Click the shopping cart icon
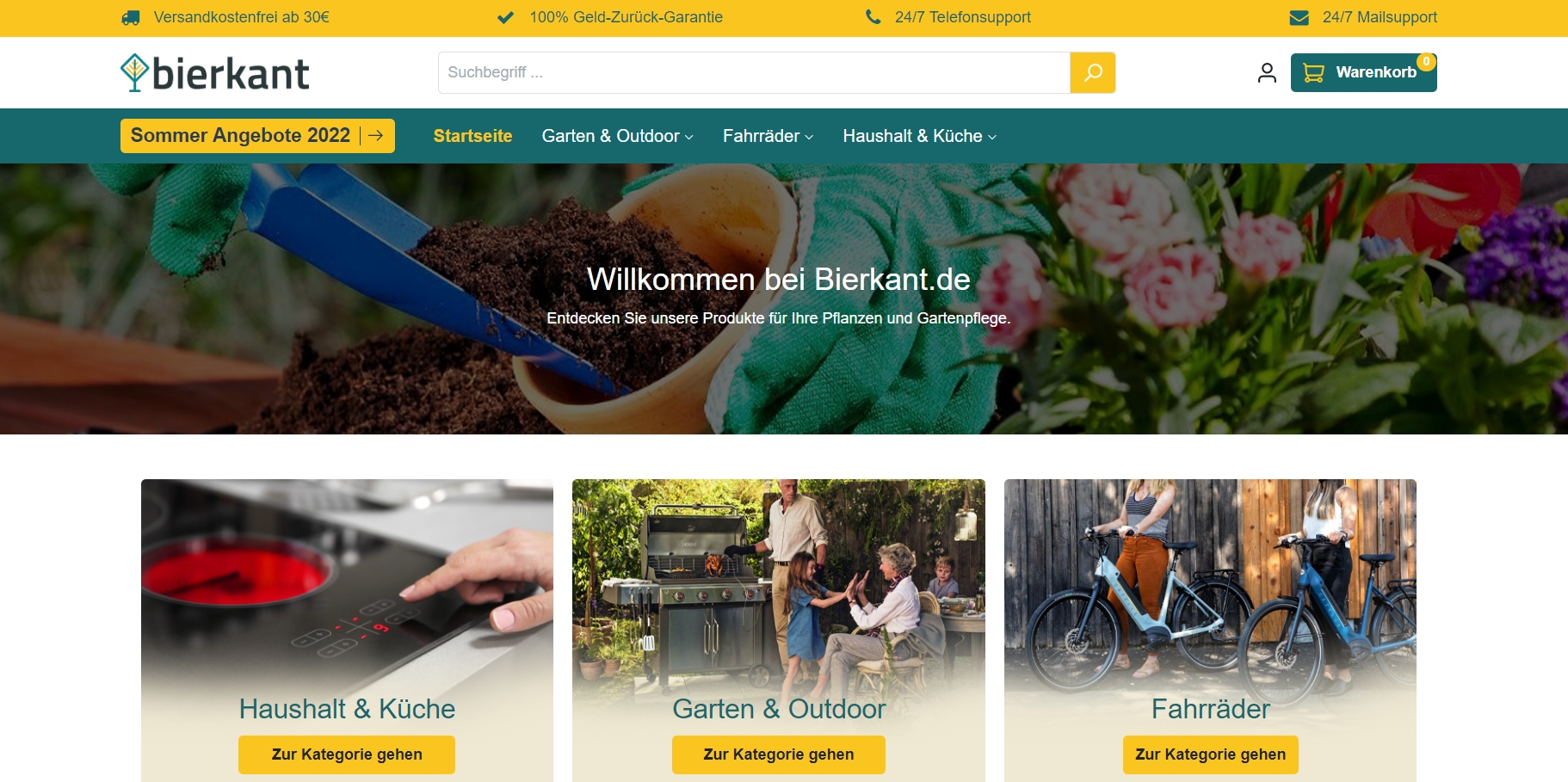The image size is (1568, 782). (x=1313, y=72)
